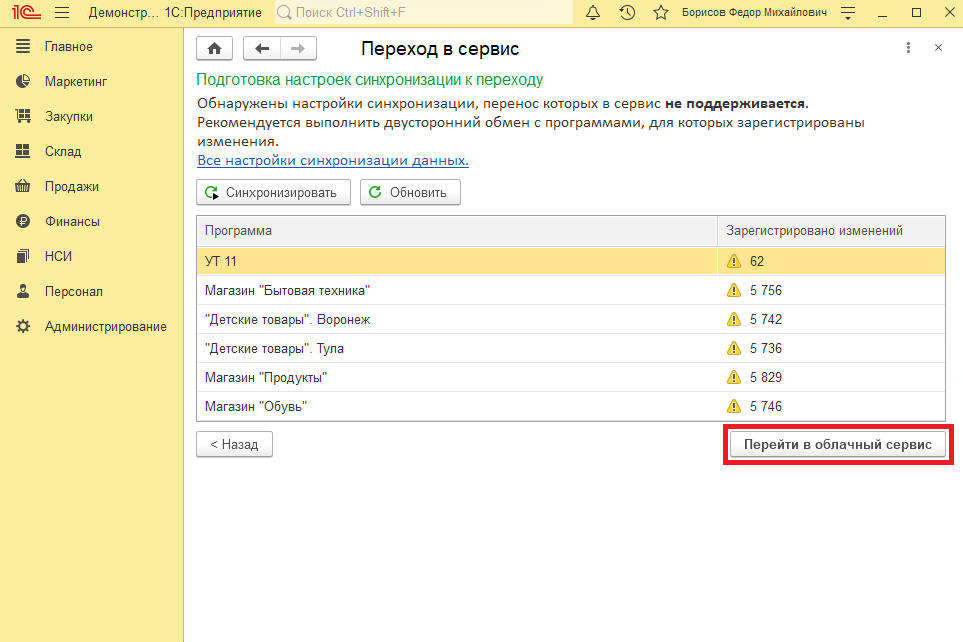Click the home page button
This screenshot has width=963, height=642.
coord(214,49)
